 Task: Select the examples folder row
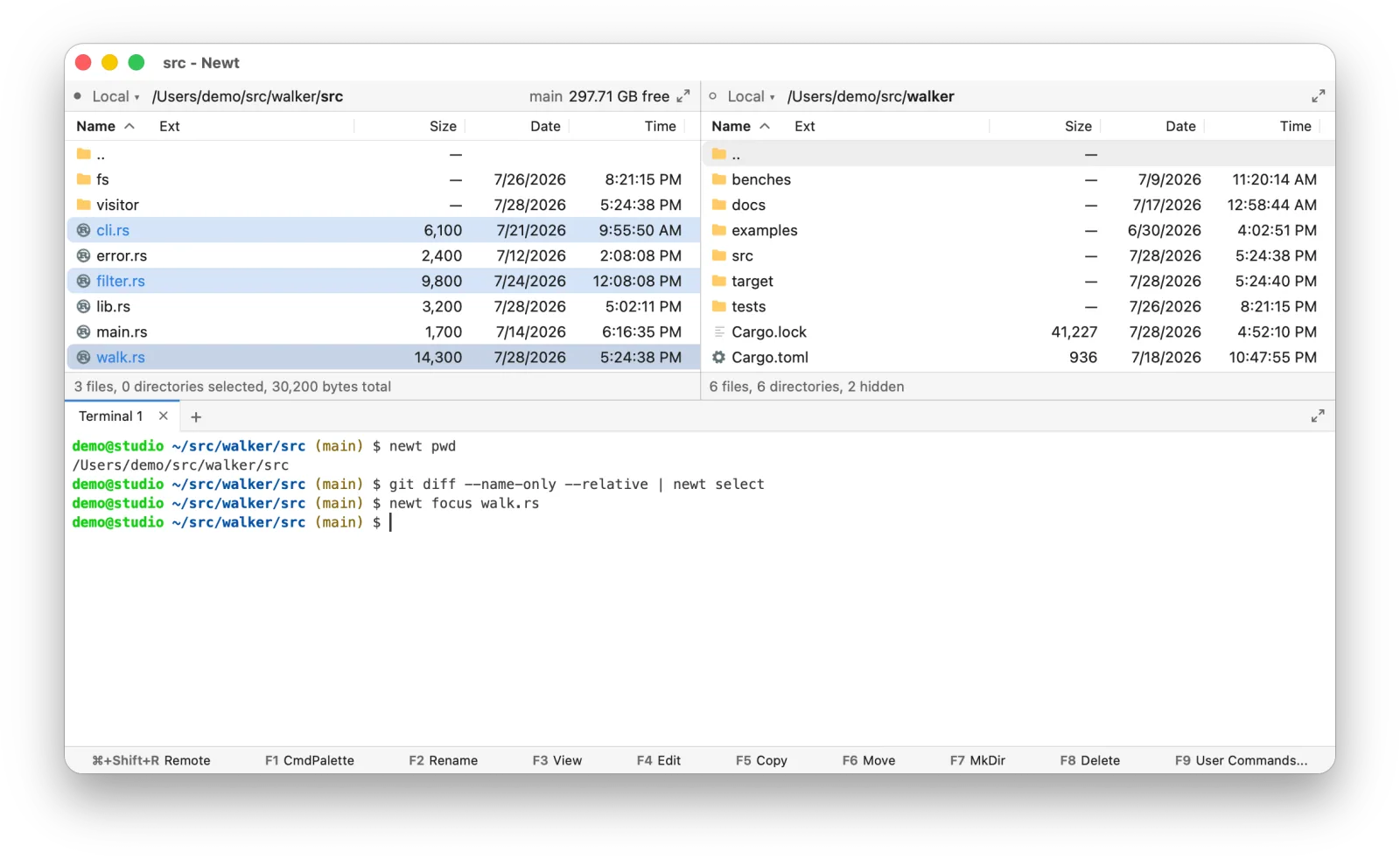1018,230
